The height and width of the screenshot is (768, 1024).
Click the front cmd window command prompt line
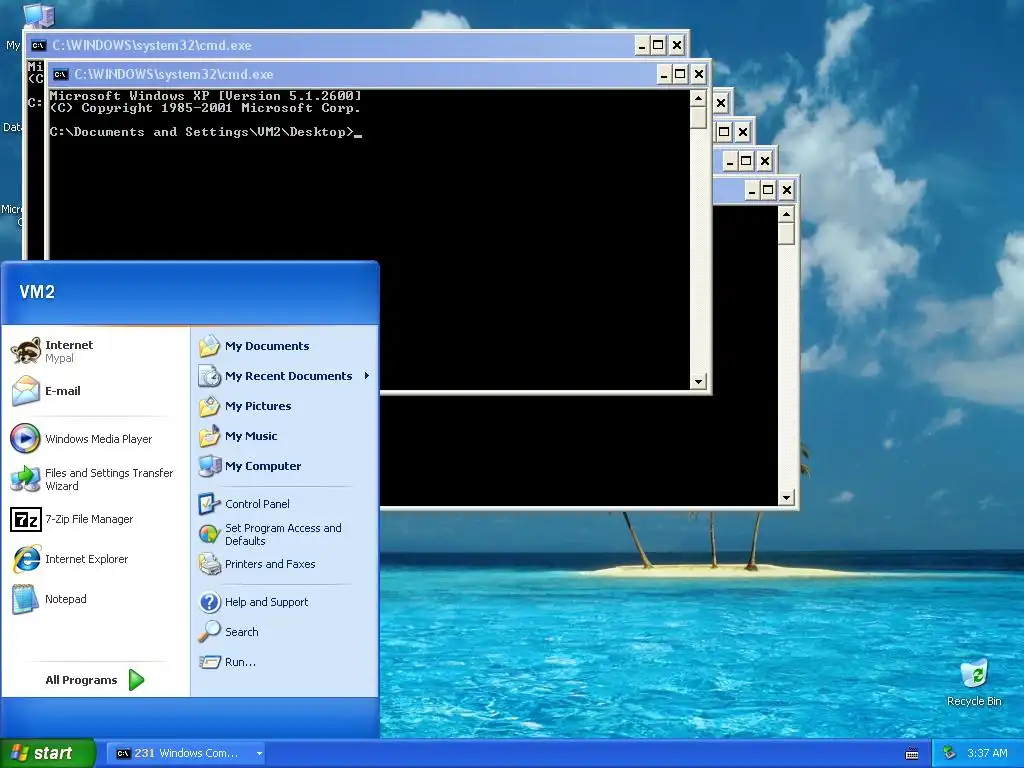pos(206,132)
